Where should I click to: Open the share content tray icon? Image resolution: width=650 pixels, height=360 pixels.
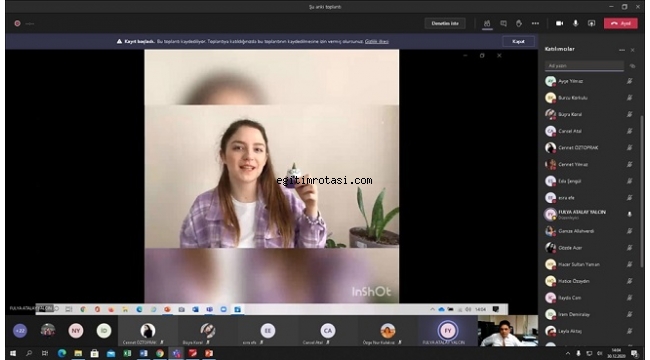tap(591, 24)
